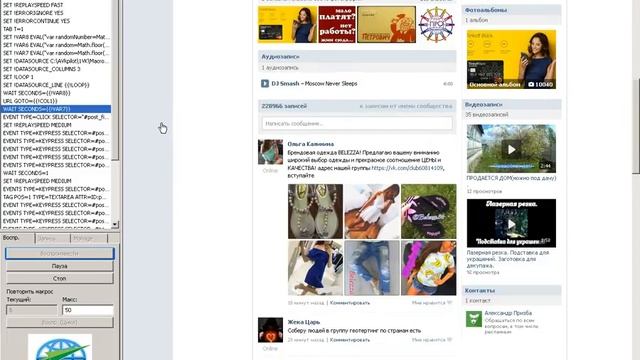
Task: Click the Пауза button
Action: [60, 266]
